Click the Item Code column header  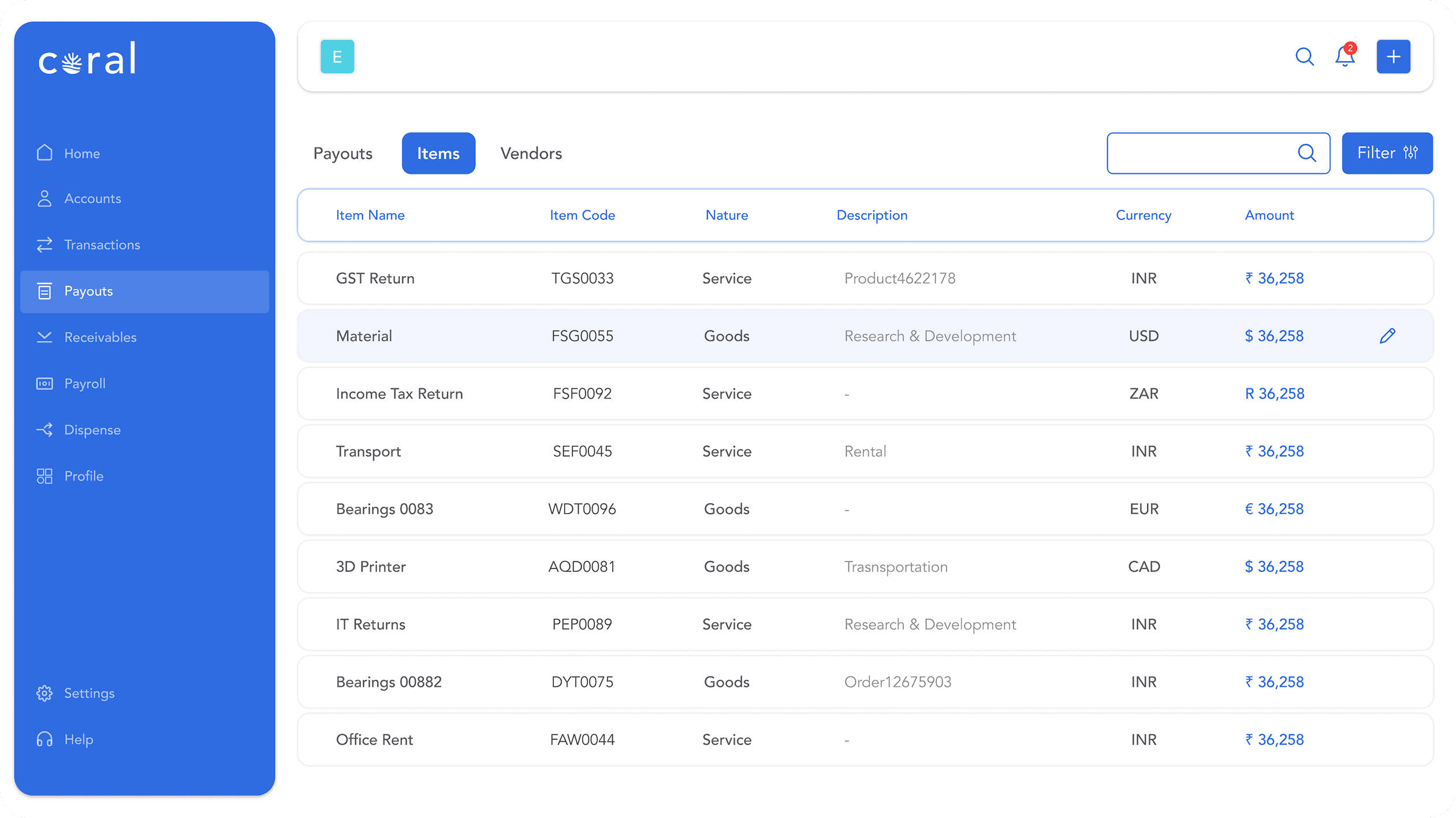point(582,215)
